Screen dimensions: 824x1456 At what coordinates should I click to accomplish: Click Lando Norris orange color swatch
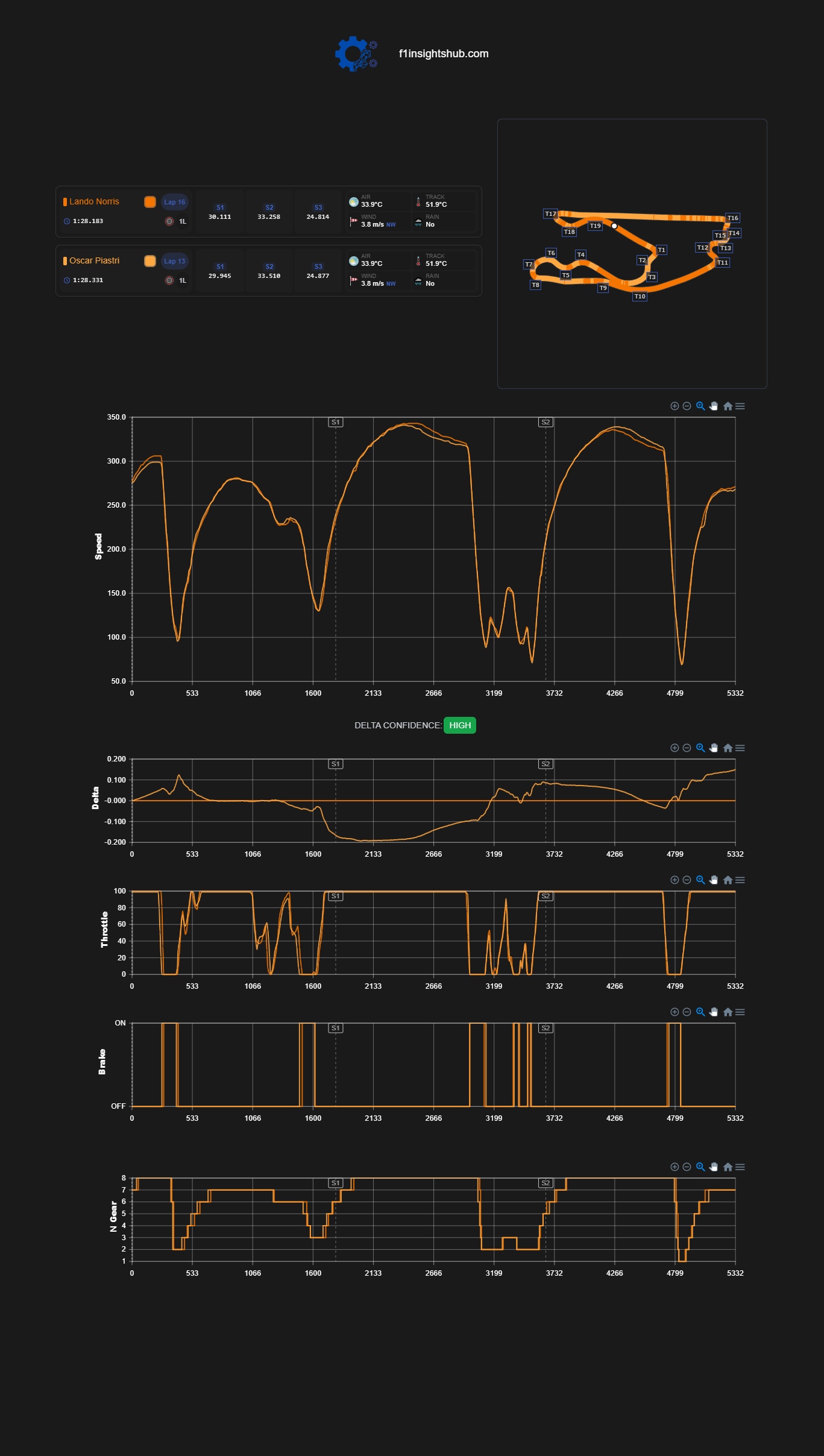click(150, 202)
